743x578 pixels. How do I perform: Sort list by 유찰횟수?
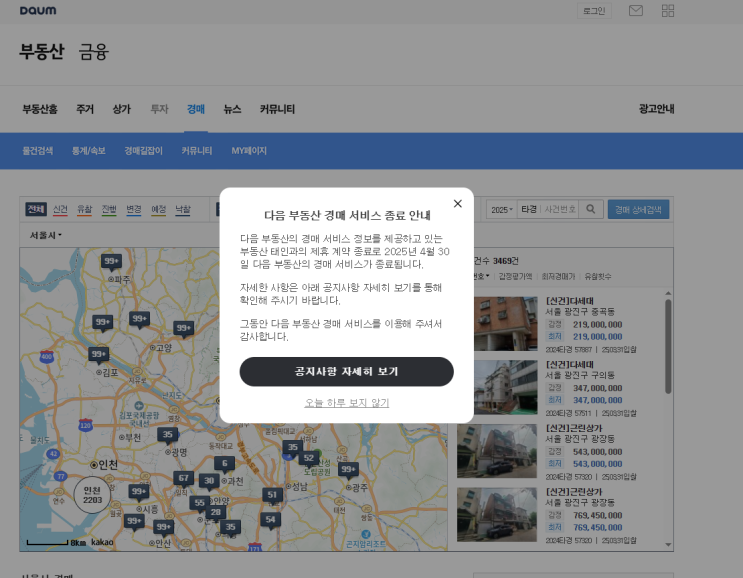598,277
